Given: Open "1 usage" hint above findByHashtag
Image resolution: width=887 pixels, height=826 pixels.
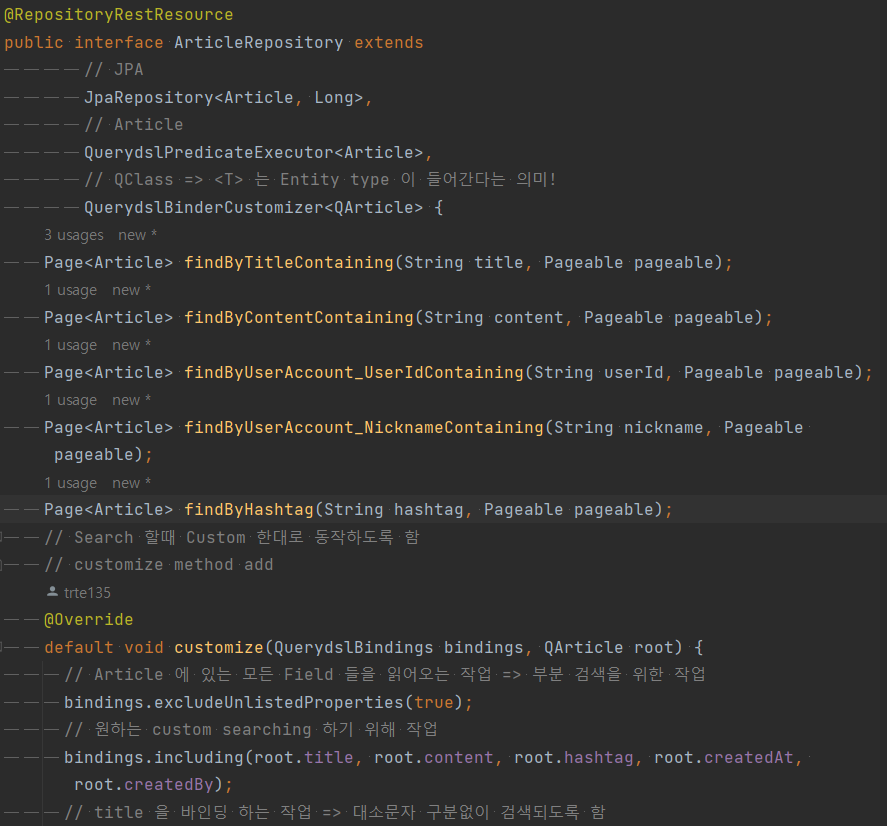Looking at the screenshot, I should 71,483.
